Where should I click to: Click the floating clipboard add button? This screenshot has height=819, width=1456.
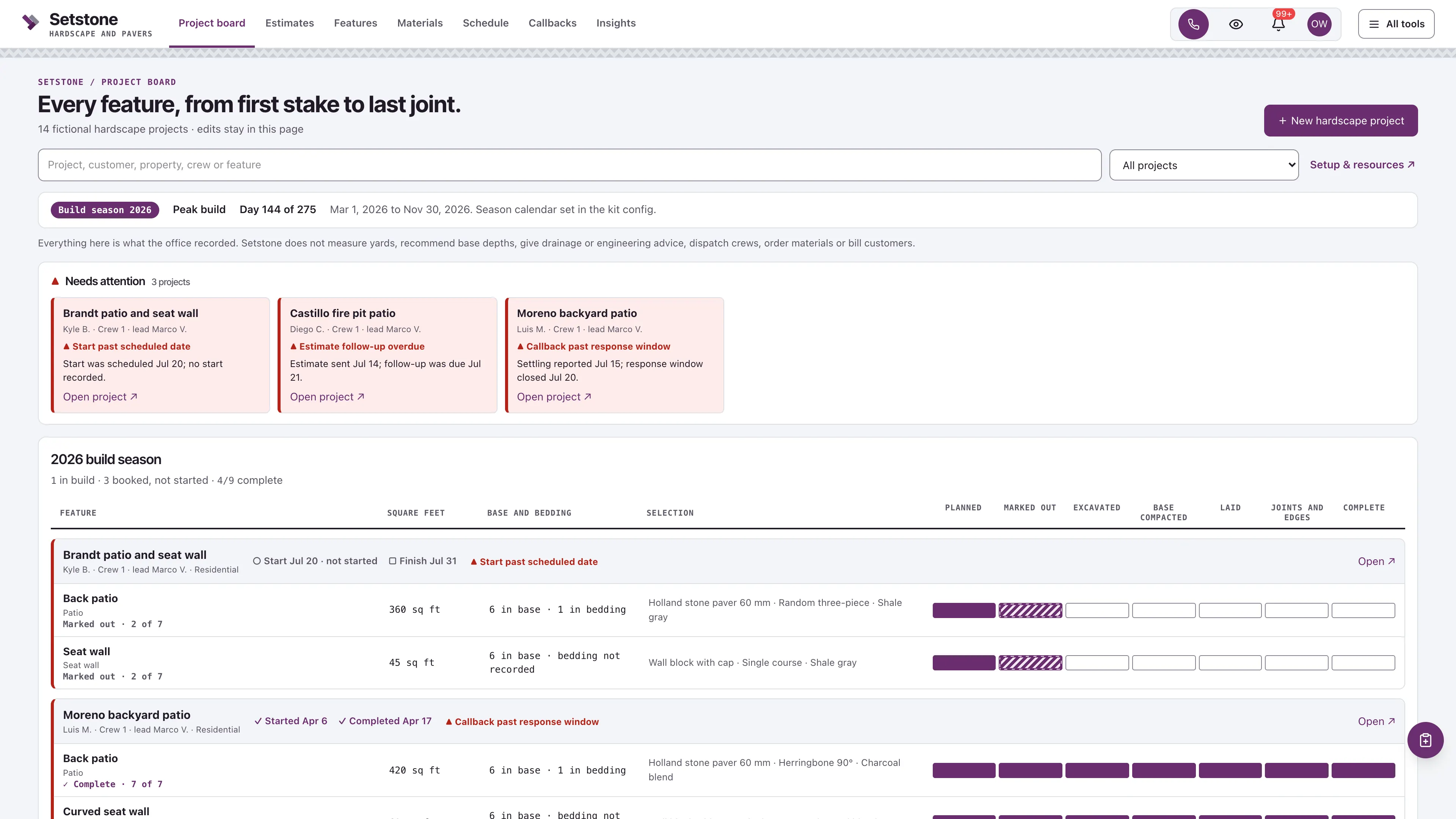[1425, 740]
